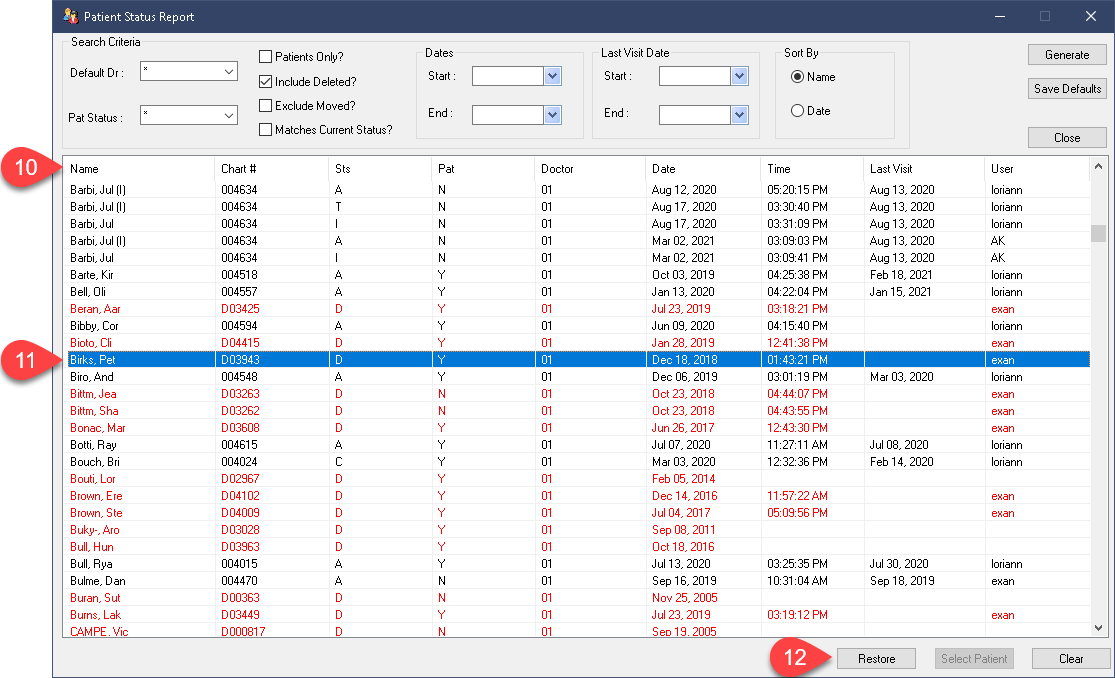Click the disabled Select Patient button
This screenshot has width=1115, height=678.
[973, 659]
